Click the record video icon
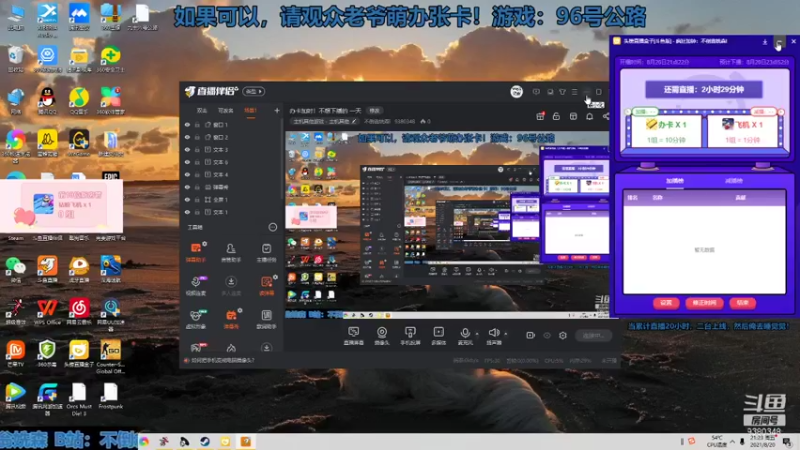The width and height of the screenshot is (800, 450). pos(530,335)
